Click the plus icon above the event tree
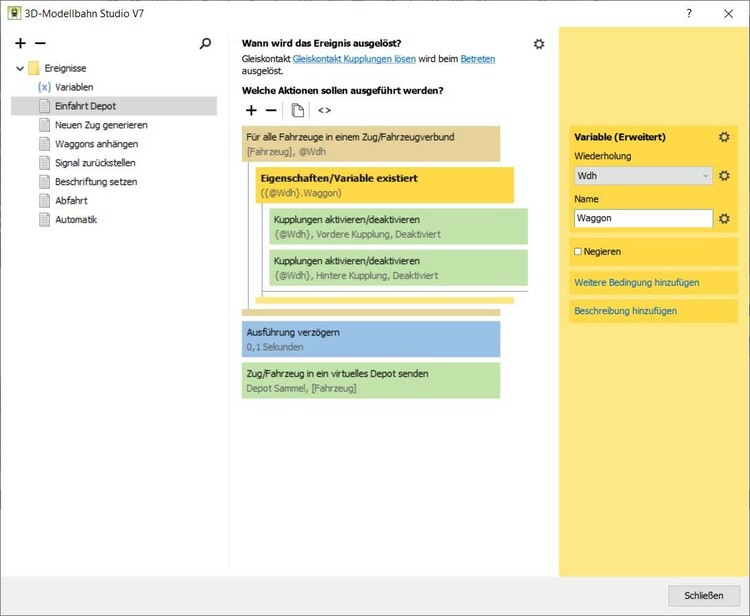 [20, 44]
